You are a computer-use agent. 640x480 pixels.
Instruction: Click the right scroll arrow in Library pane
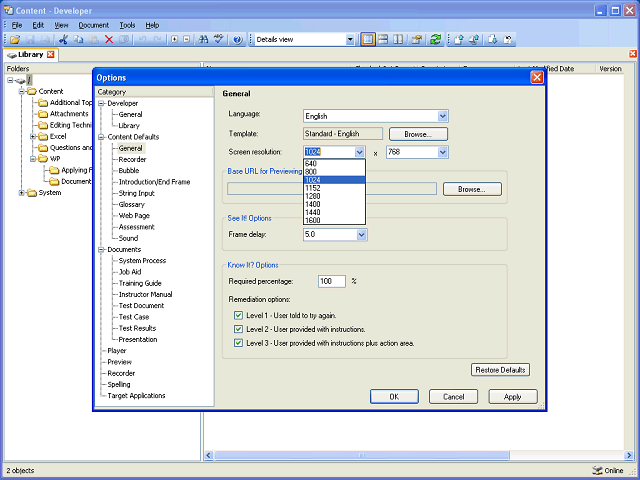coord(629,455)
